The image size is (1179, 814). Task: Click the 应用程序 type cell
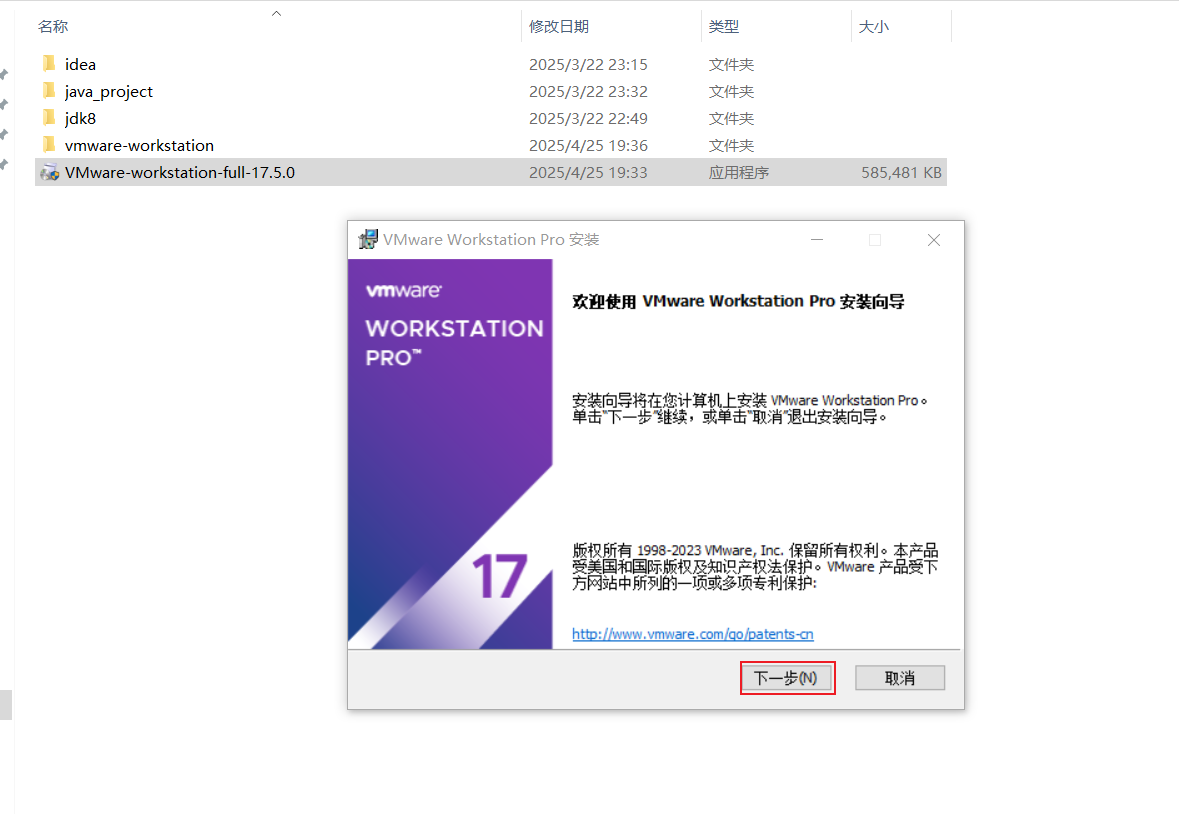coord(738,173)
